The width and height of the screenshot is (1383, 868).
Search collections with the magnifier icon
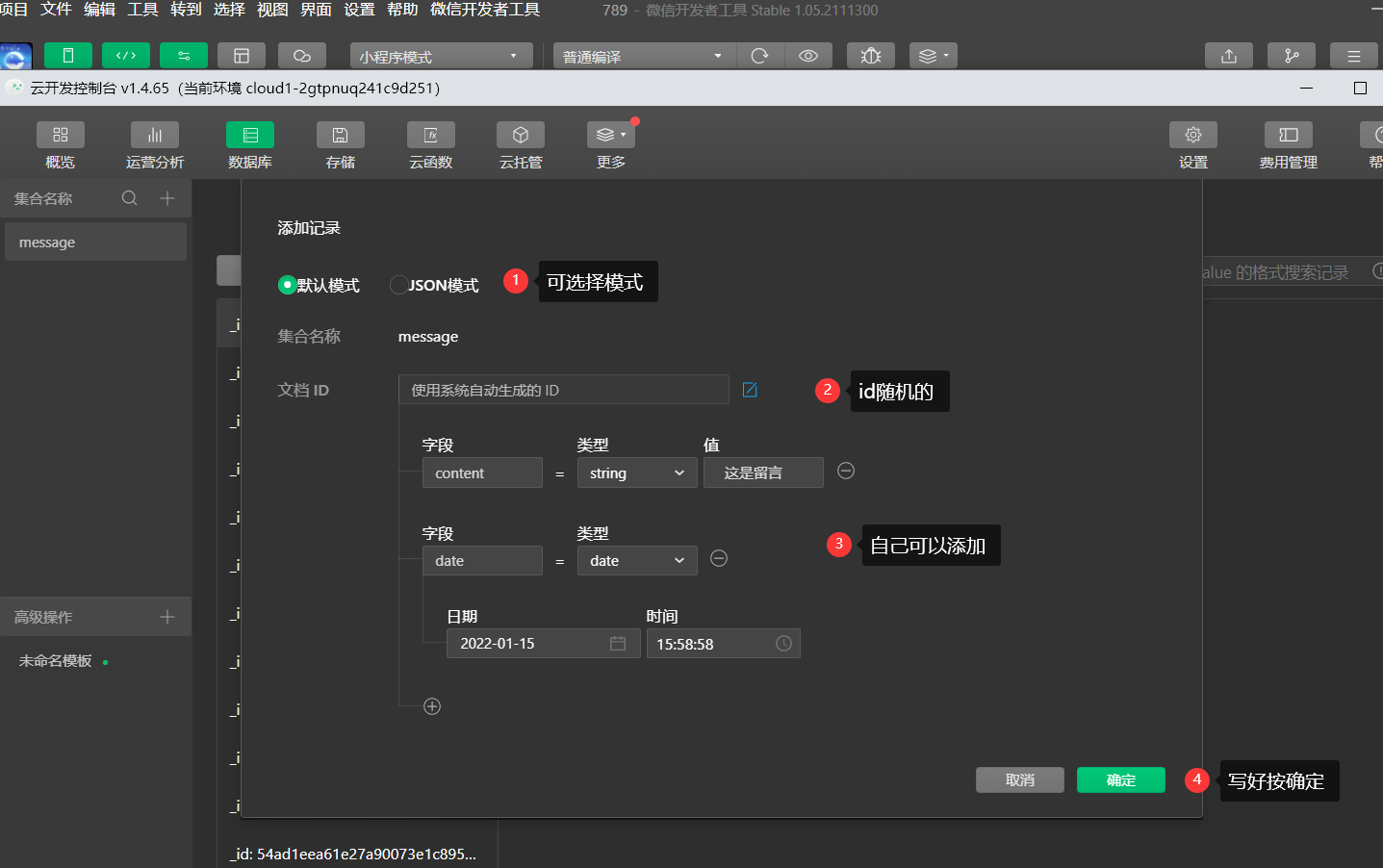coord(129,197)
